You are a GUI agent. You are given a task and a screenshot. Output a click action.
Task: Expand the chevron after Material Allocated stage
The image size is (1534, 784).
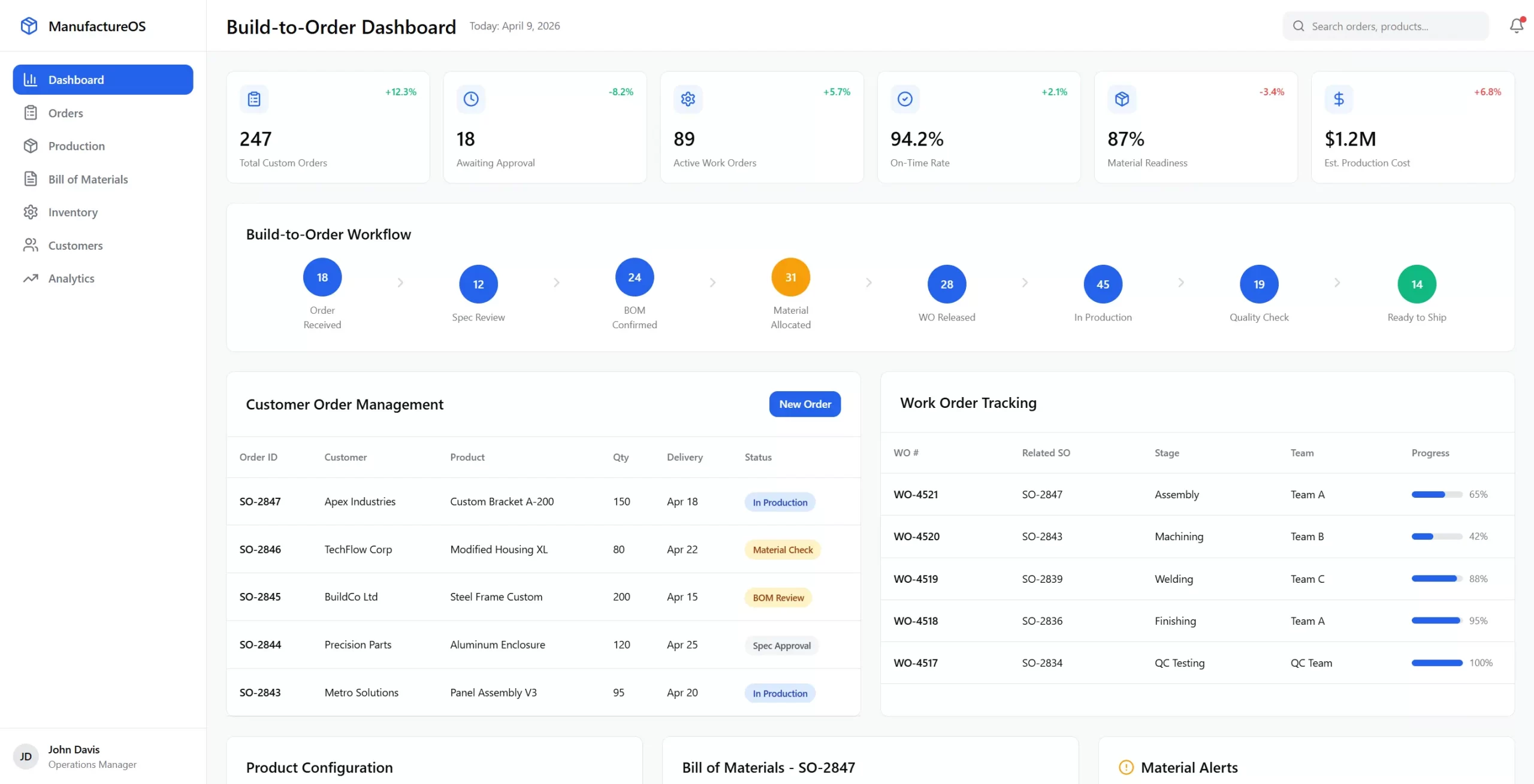click(868, 282)
